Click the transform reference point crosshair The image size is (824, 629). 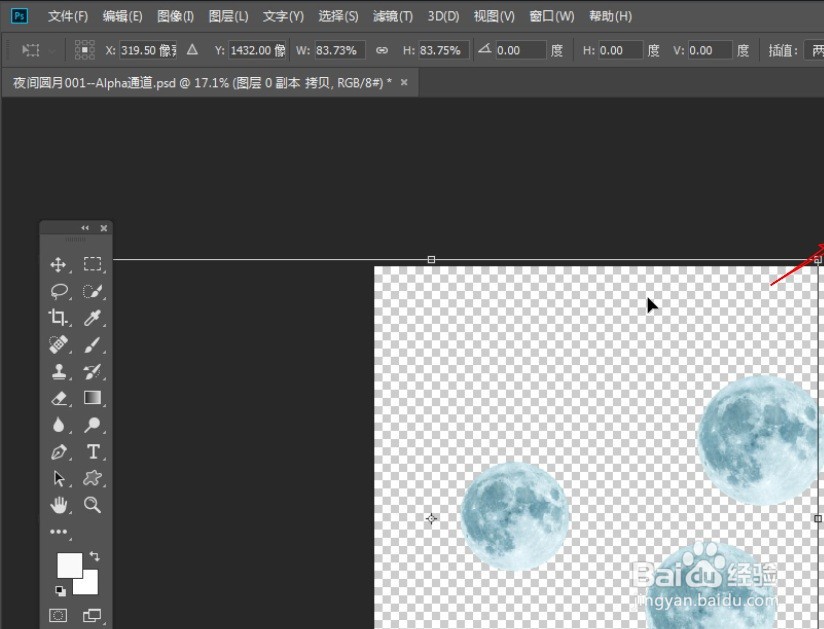pyautogui.click(x=431, y=519)
